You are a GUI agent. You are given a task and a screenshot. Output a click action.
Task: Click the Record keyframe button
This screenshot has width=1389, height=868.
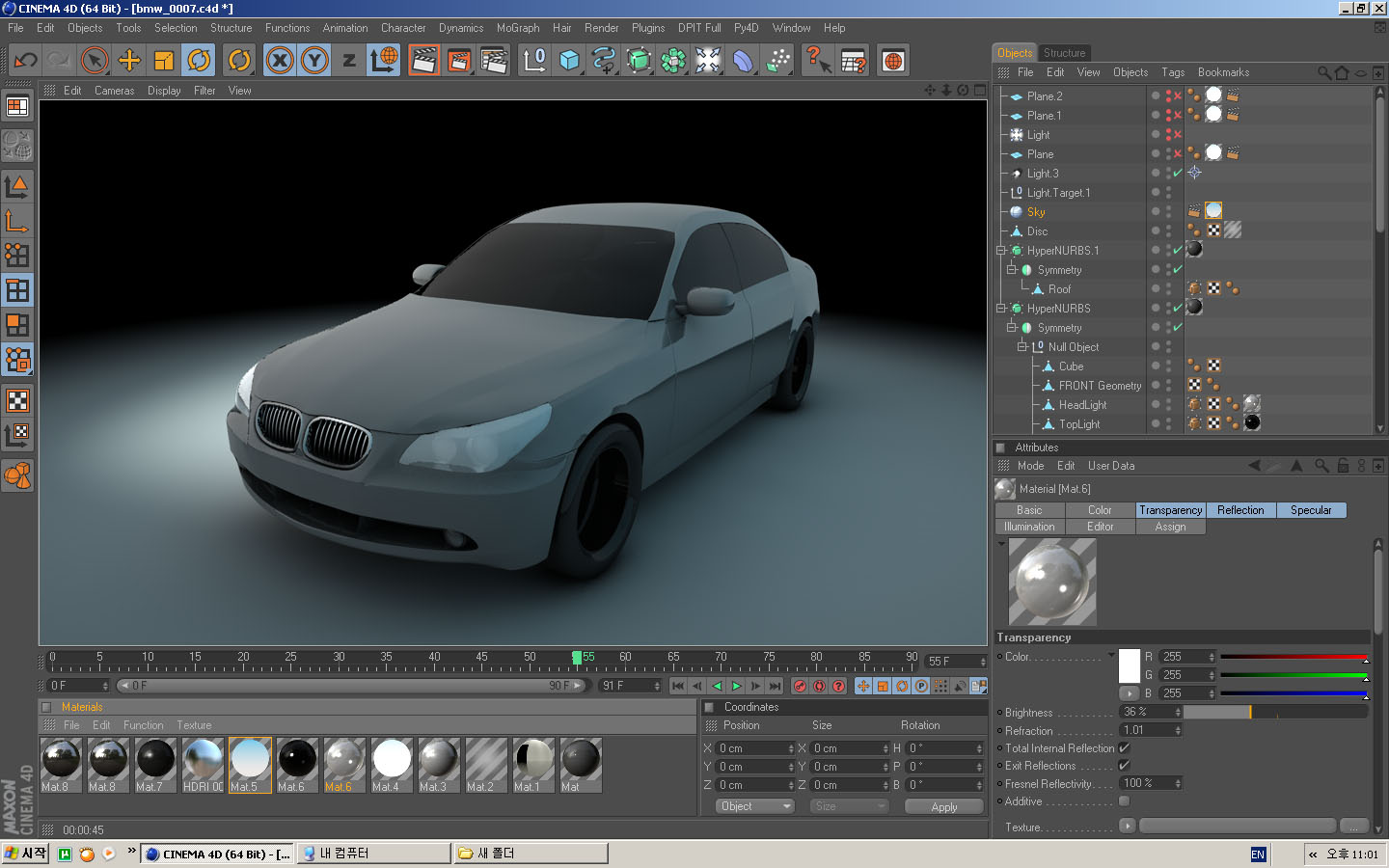coord(800,686)
